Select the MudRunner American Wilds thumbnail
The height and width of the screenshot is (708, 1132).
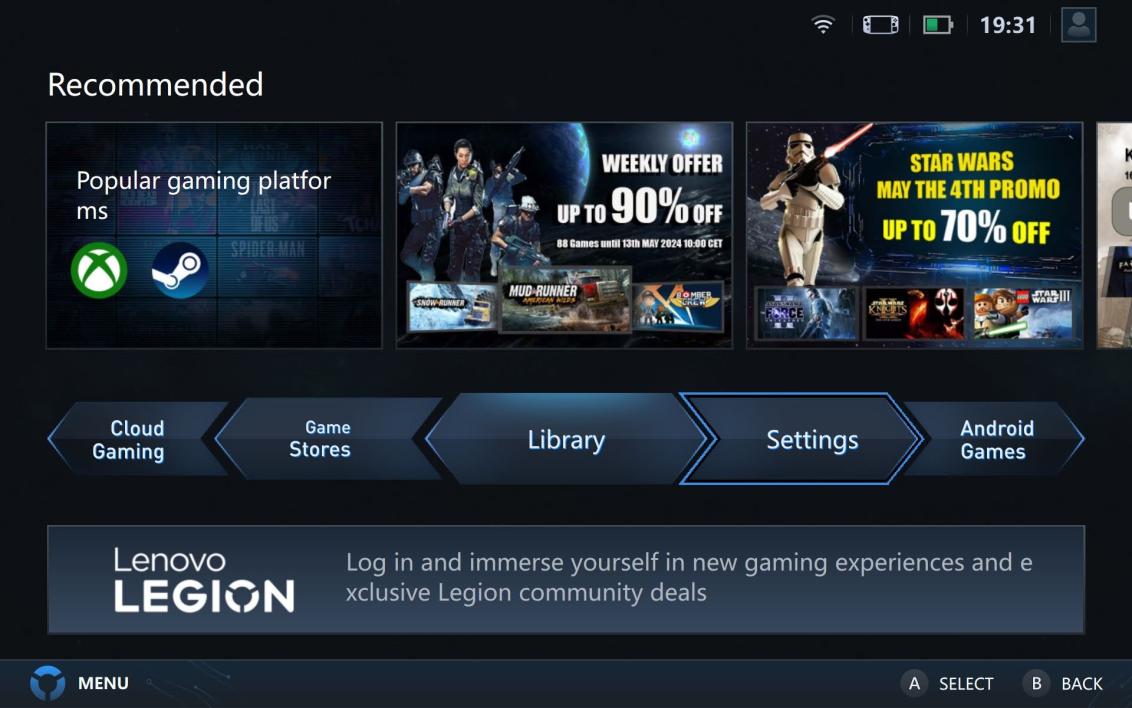[x=565, y=300]
